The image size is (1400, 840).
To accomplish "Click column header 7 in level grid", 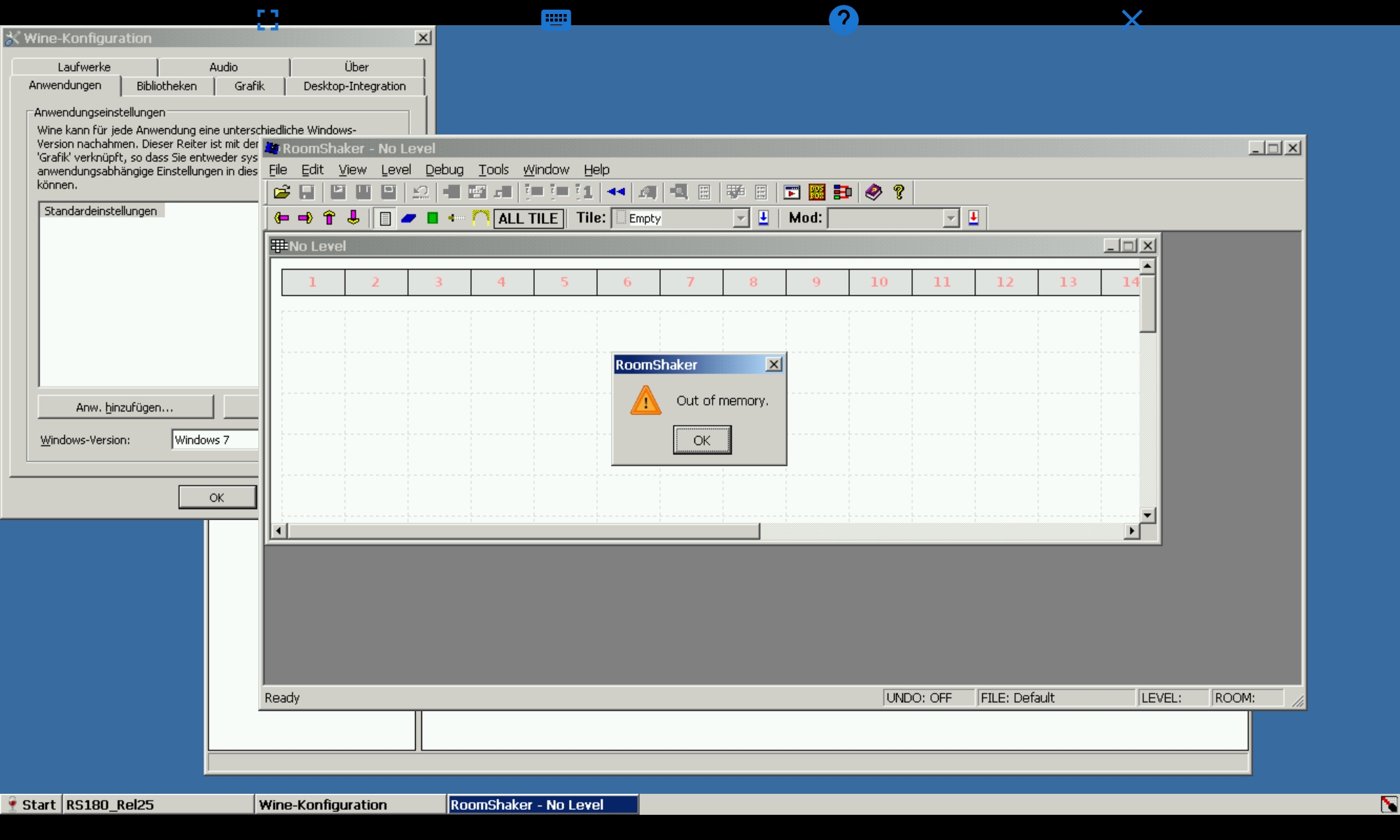I will pyautogui.click(x=691, y=282).
